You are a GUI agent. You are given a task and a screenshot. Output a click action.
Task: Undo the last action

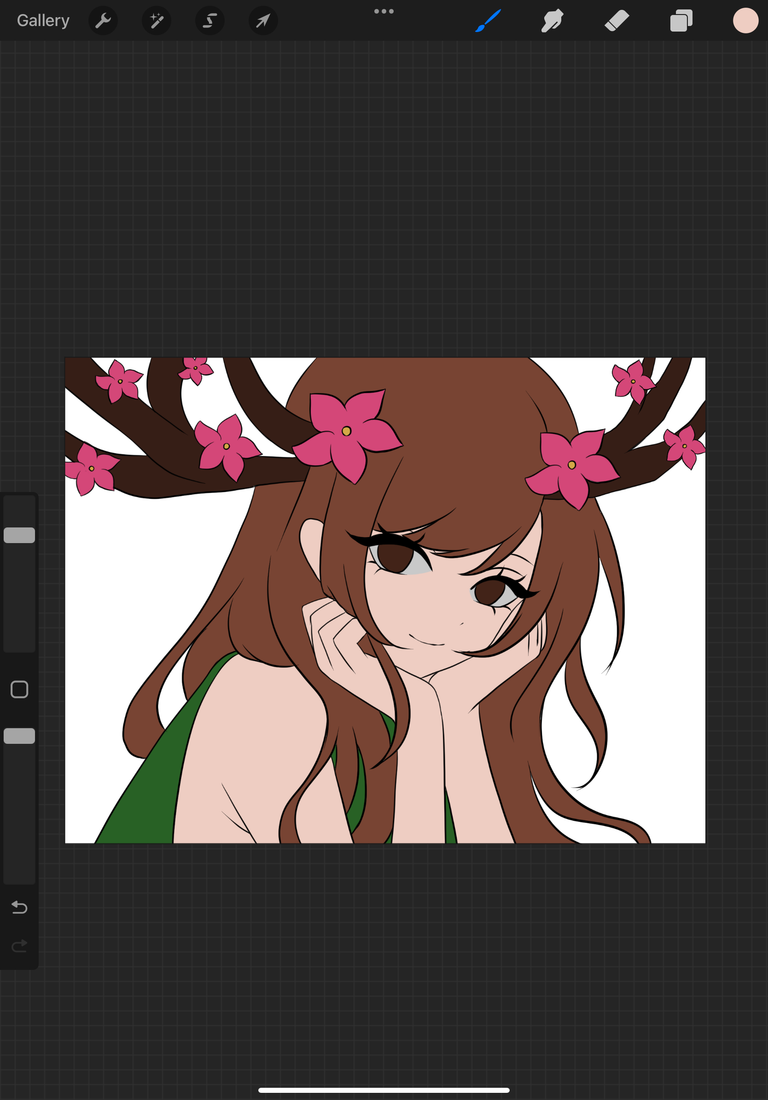click(x=20, y=908)
